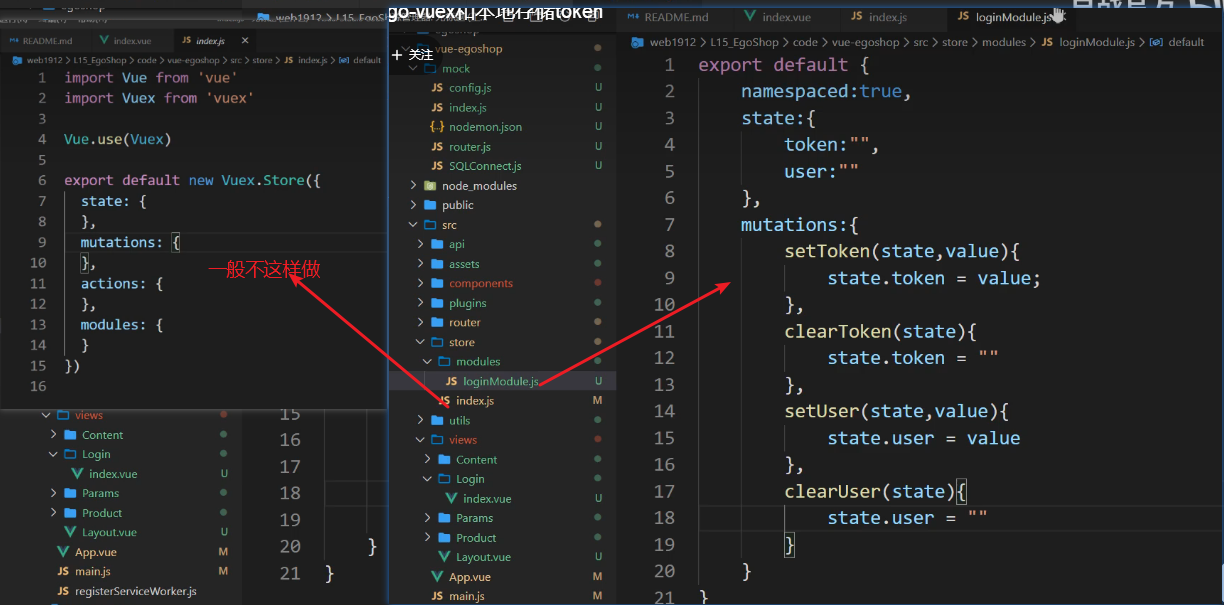The height and width of the screenshot is (605, 1224).
Task: Click line number 18 in right editor gutter
Action: click(x=664, y=518)
